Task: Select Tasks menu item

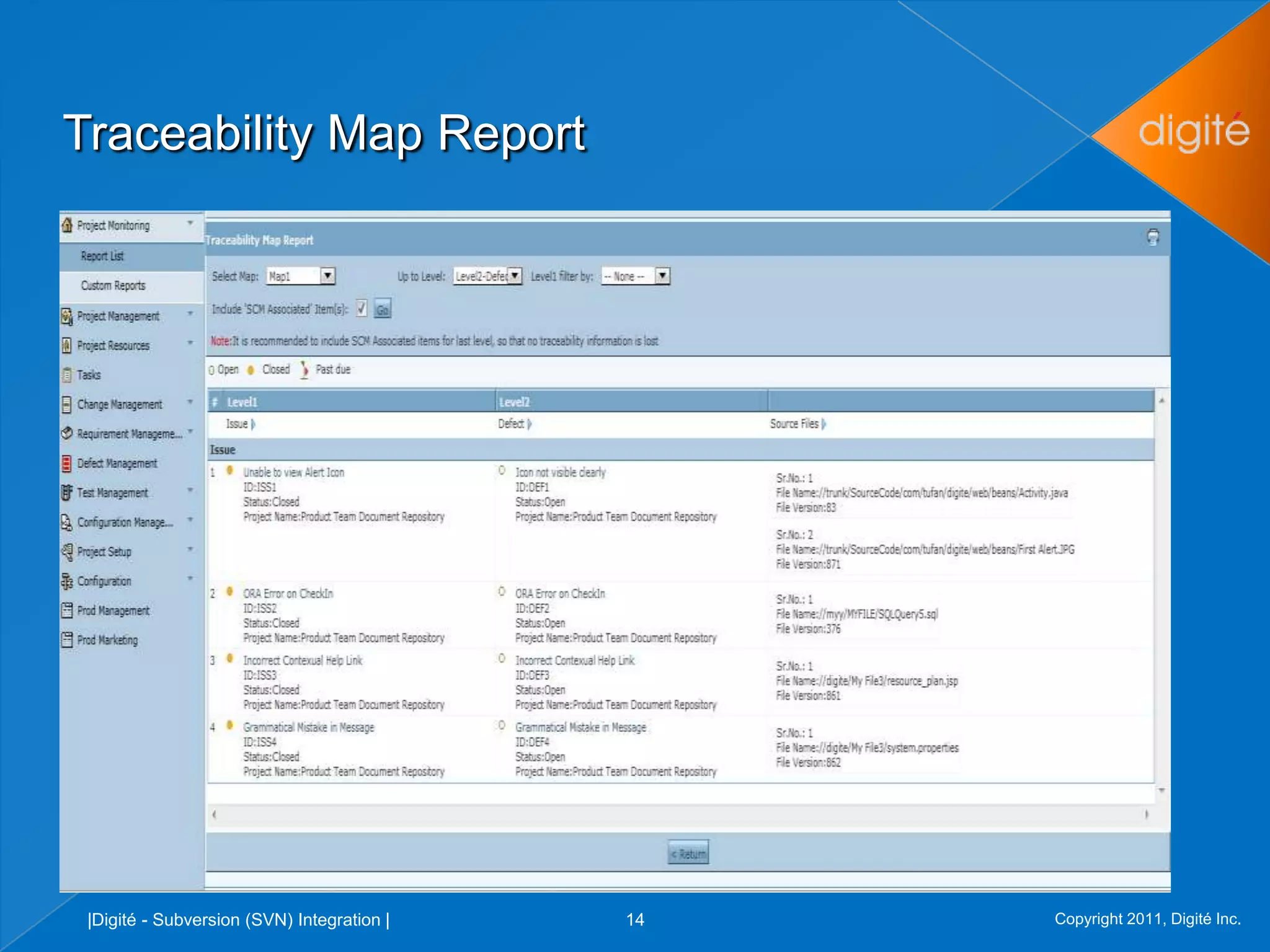Action: click(89, 375)
